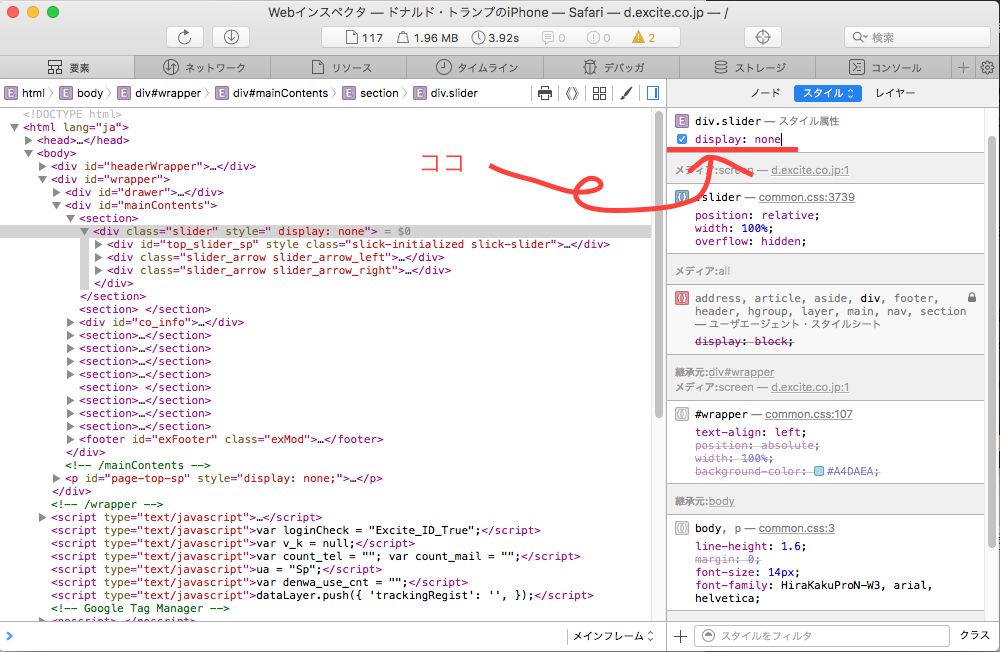This screenshot has height=652, width=1000.
Task: Switch to the ストレージ tab
Action: coord(748,67)
